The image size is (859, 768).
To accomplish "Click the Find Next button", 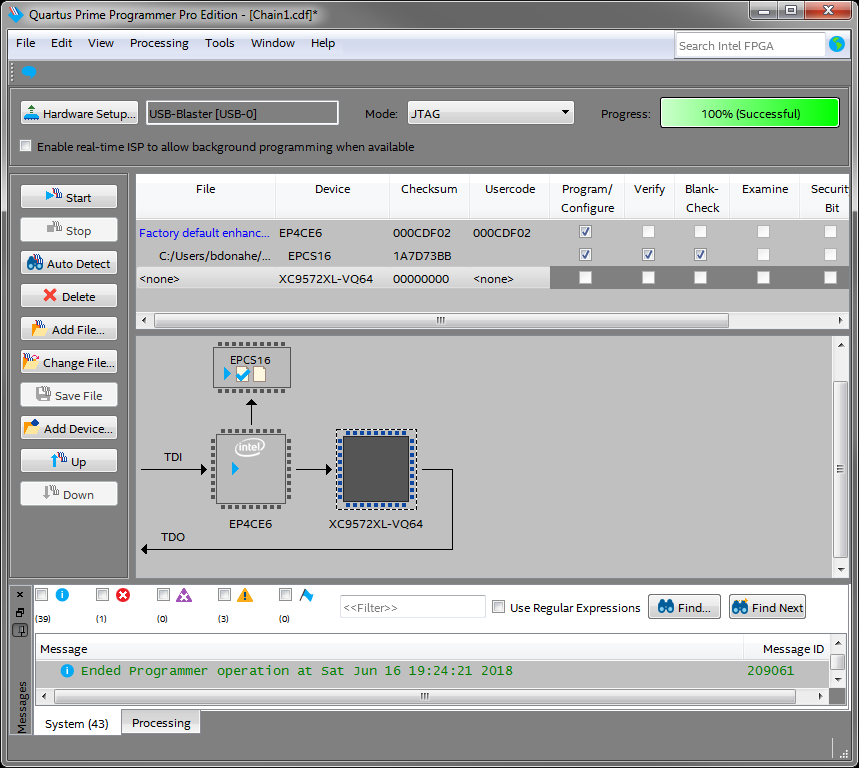I will pos(768,607).
